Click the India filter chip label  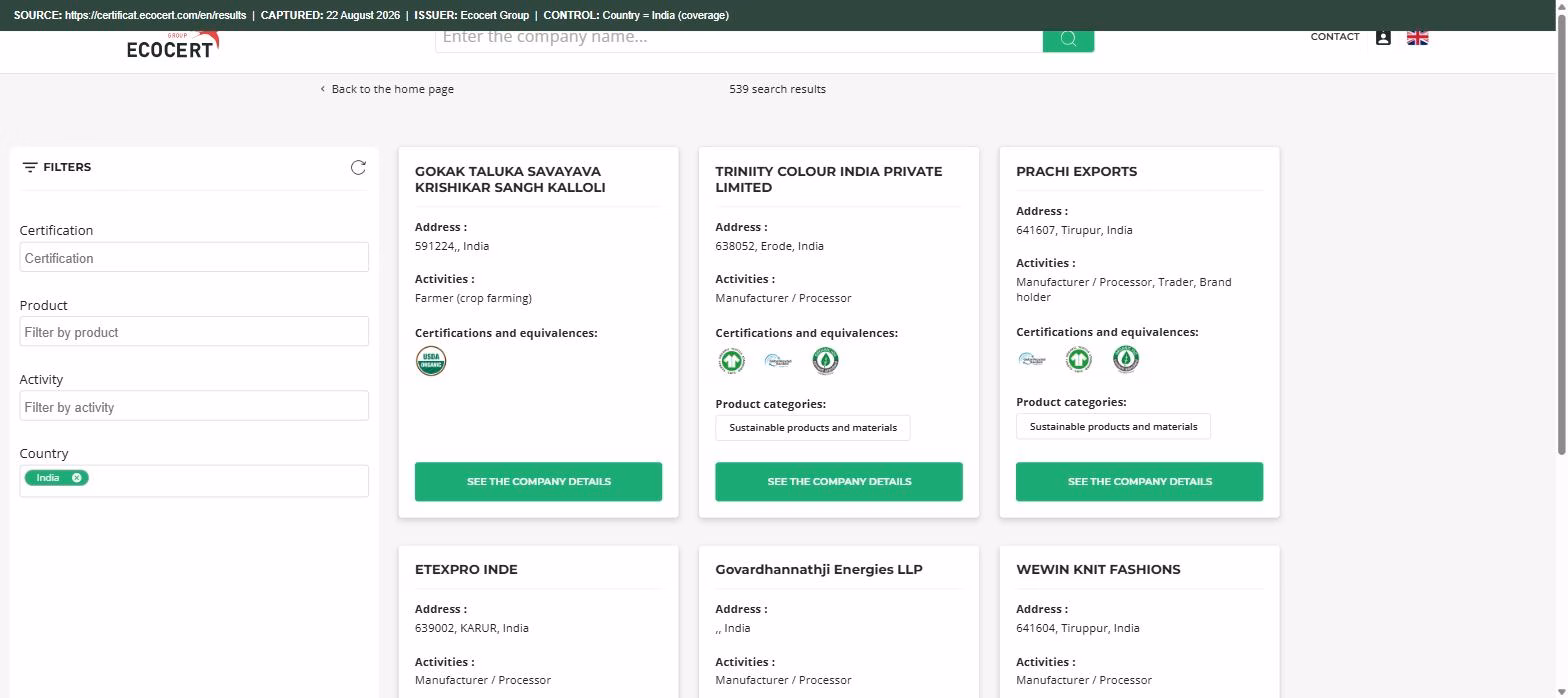[48, 478]
